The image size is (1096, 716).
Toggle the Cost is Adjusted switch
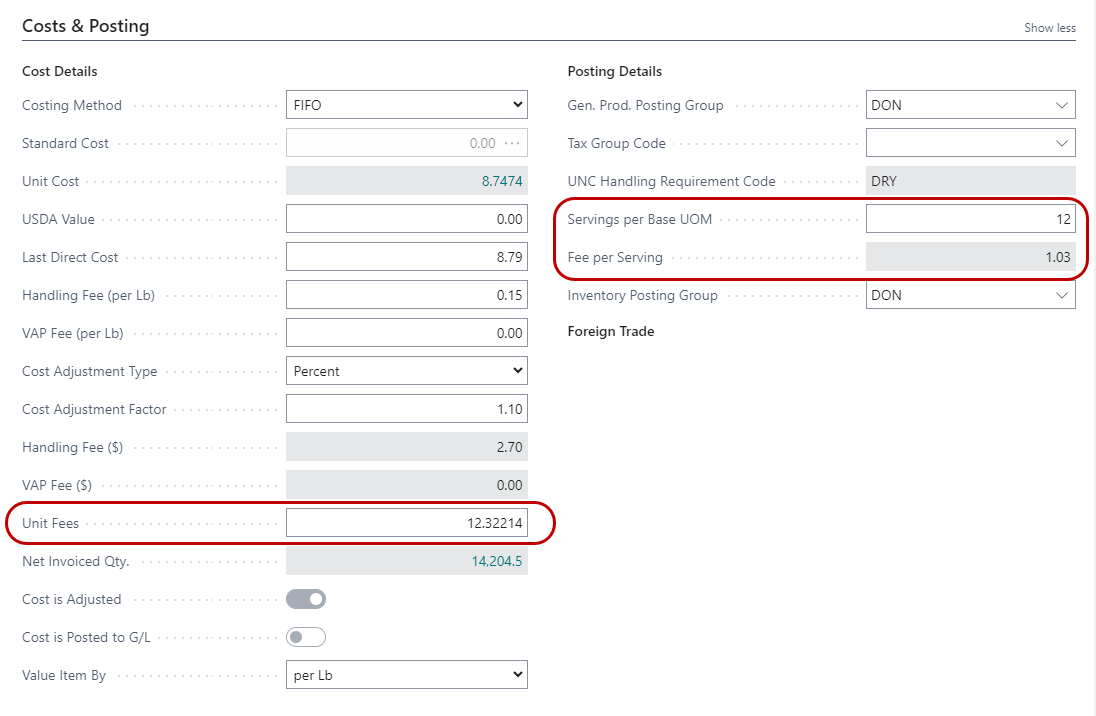tap(306, 599)
